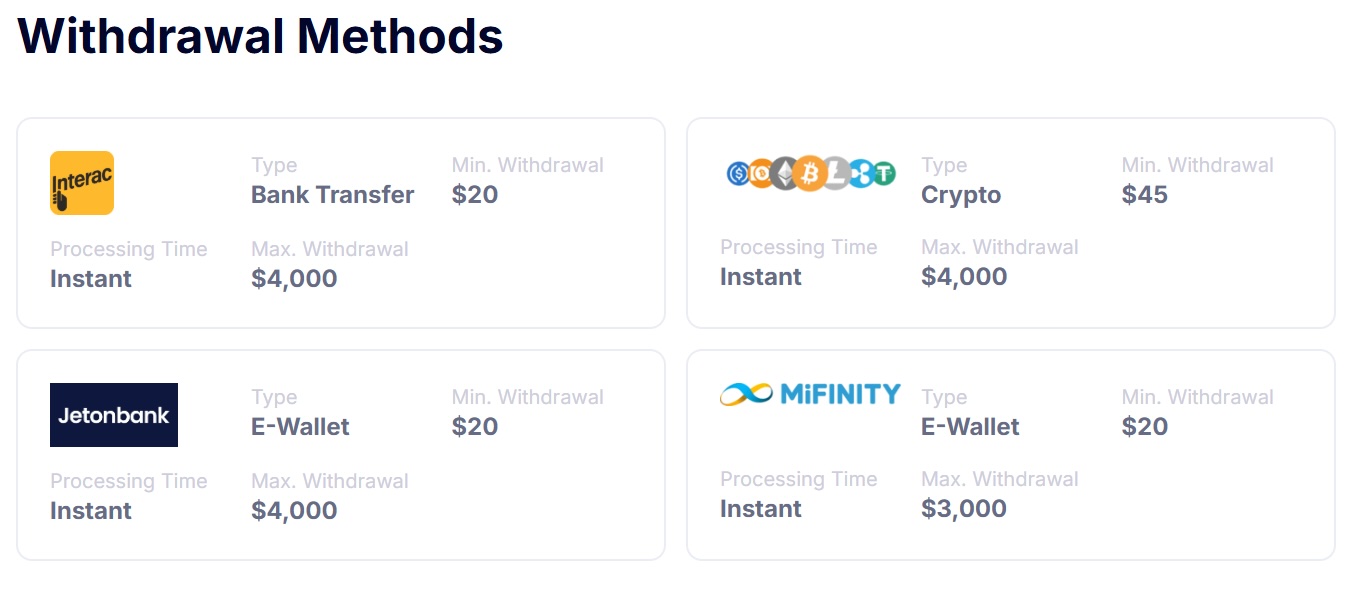Click the $45 minimum withdrawal value
Image resolution: width=1353 pixels, height=602 pixels.
click(x=1145, y=194)
